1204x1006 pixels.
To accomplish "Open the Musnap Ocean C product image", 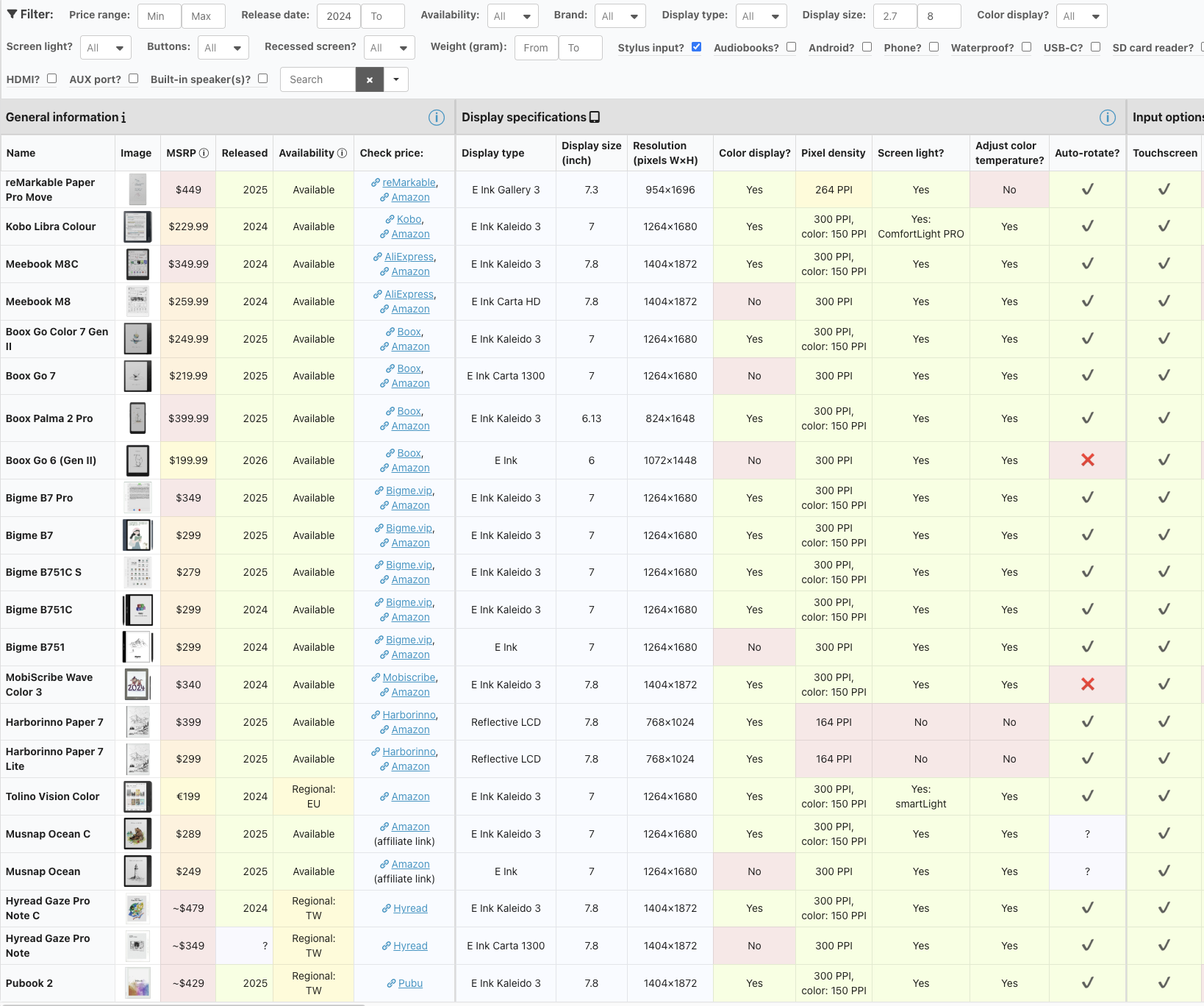I will (x=137, y=834).
